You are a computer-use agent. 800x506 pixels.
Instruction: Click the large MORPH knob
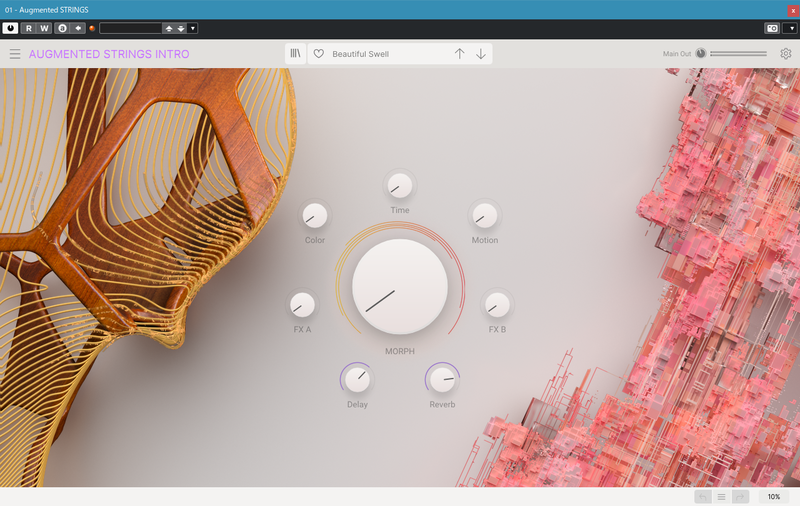coord(400,287)
